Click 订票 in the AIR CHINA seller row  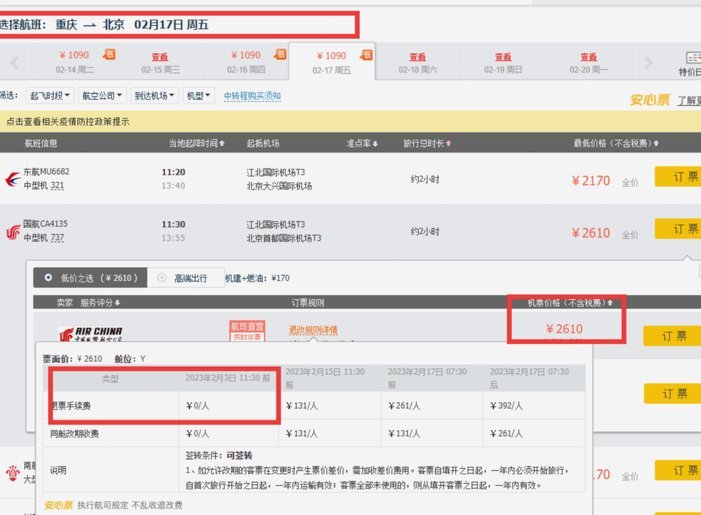(x=672, y=336)
